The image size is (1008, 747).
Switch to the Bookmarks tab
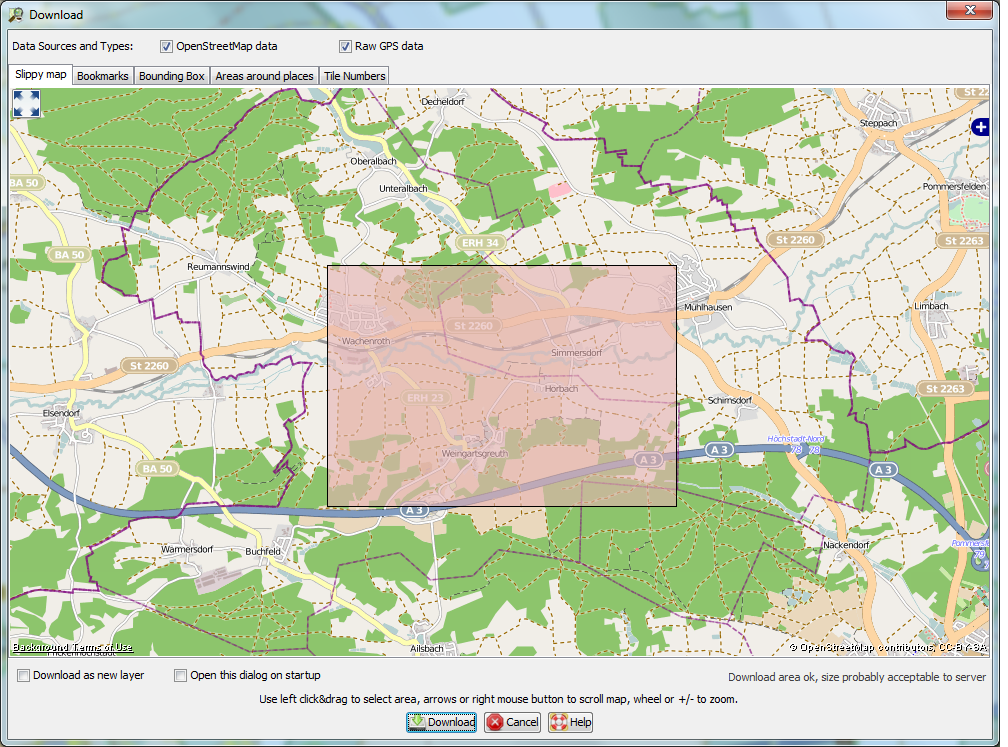[x=102, y=76]
